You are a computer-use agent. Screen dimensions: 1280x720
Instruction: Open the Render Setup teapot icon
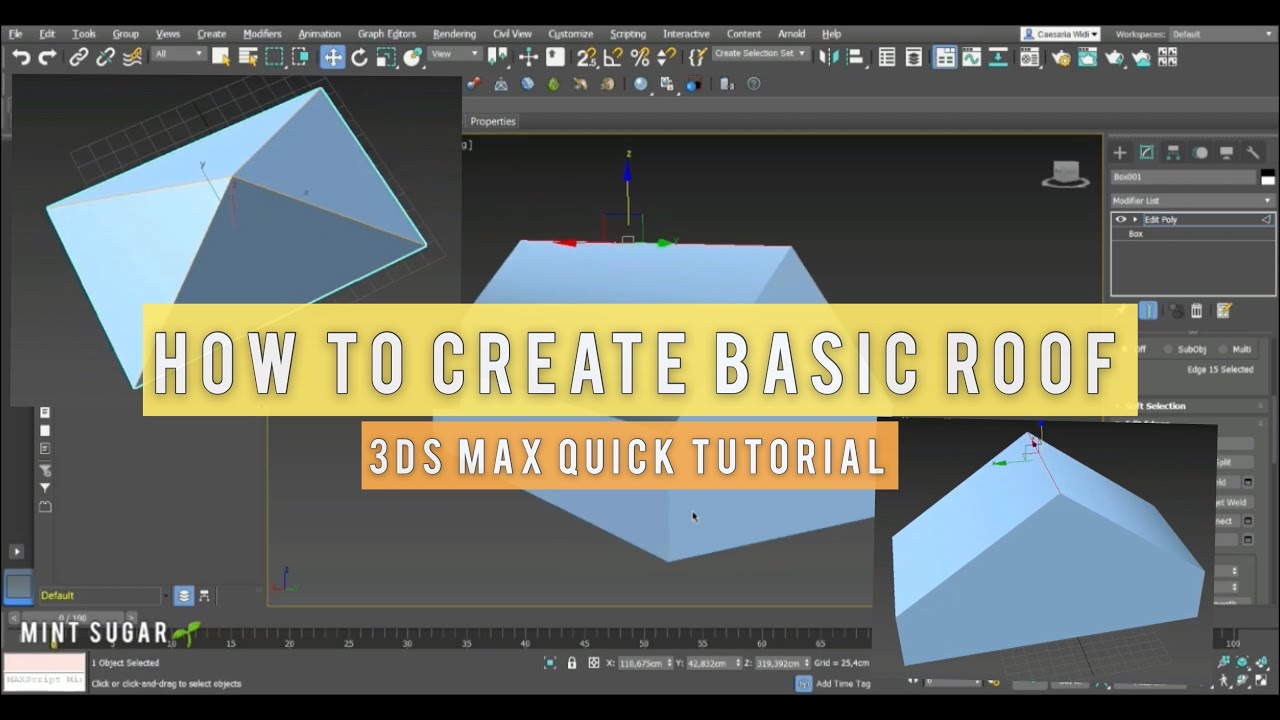tap(1061, 57)
